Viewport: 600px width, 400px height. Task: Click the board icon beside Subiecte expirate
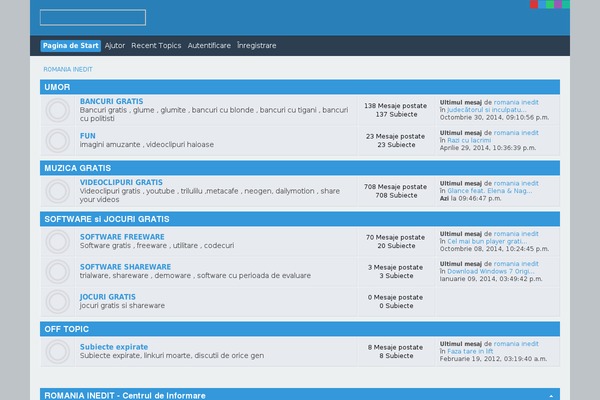tap(58, 351)
